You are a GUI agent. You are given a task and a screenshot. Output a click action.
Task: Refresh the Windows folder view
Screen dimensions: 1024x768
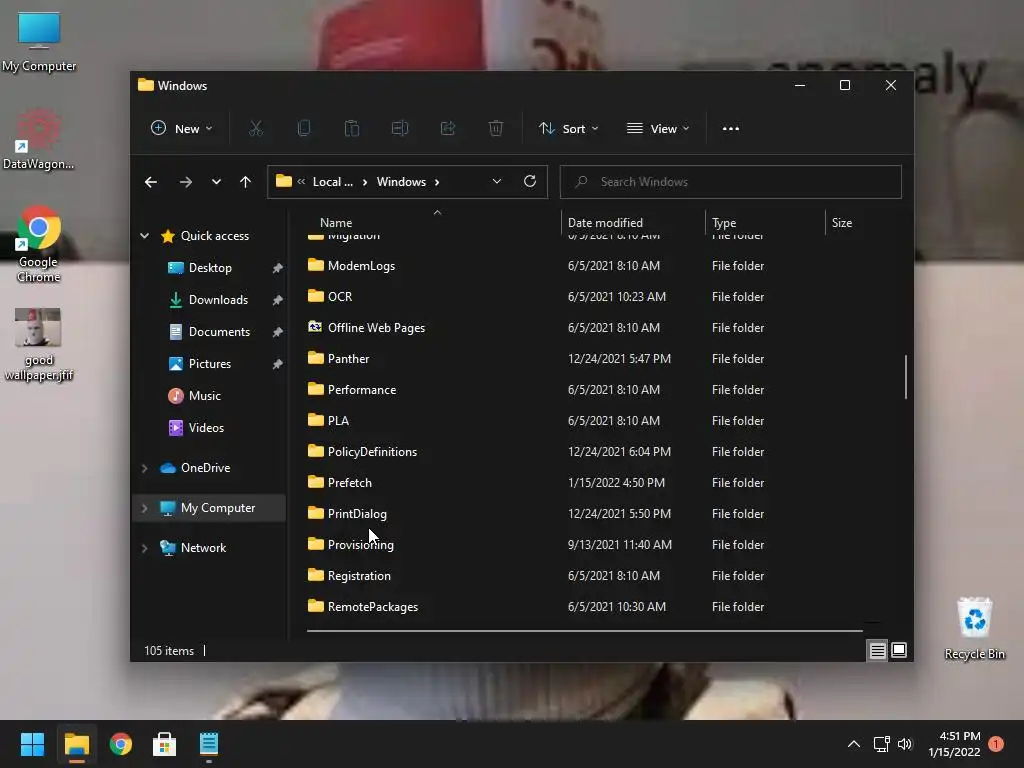[530, 182]
